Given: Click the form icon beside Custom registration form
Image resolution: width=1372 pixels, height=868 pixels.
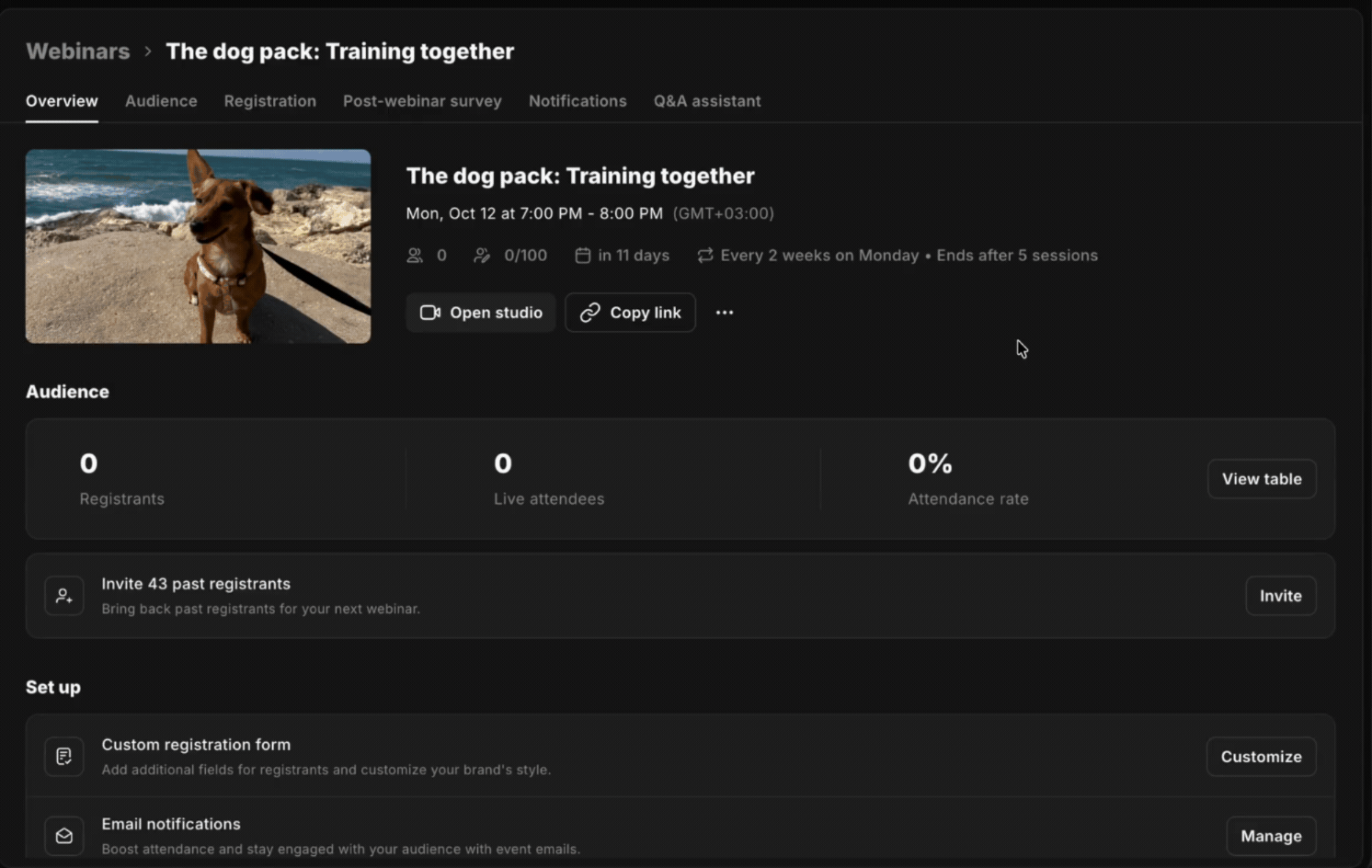Looking at the screenshot, I should click(x=64, y=757).
